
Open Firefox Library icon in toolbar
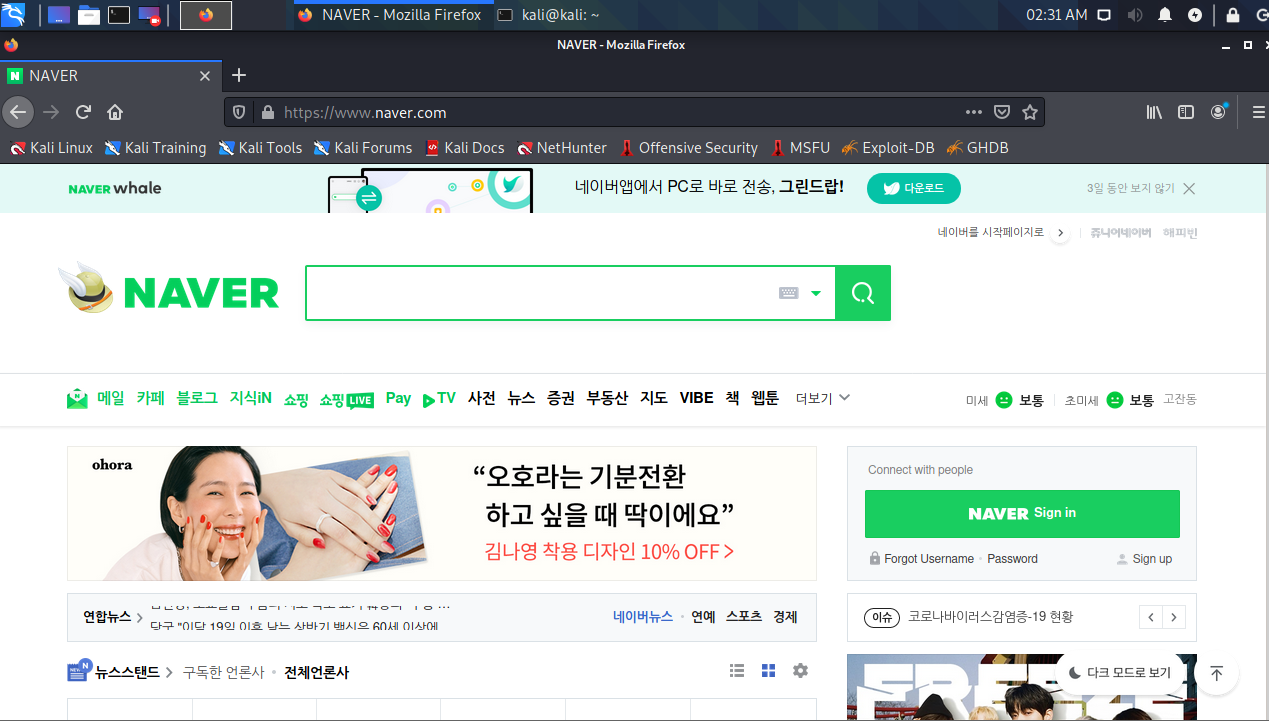(x=1153, y=112)
